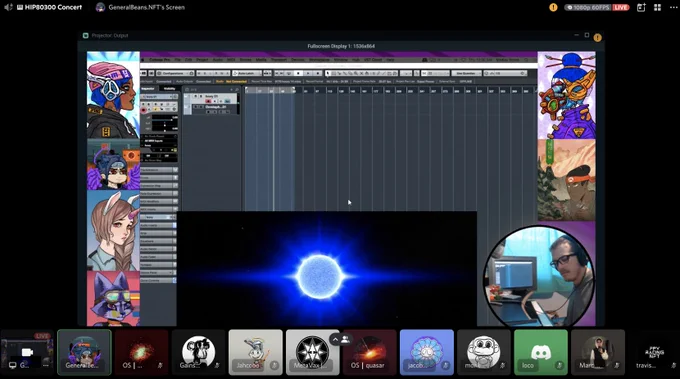
Task: Open the Configurations dropdown in Cubase toolbar
Action: [x=175, y=73]
